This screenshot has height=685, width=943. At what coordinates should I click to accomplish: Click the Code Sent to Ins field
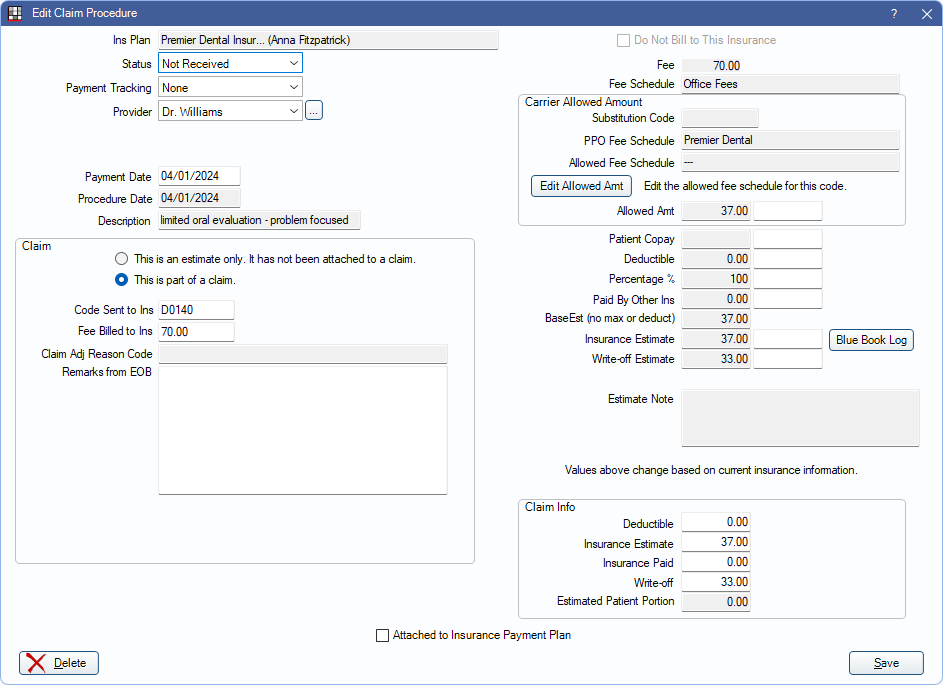click(x=196, y=310)
